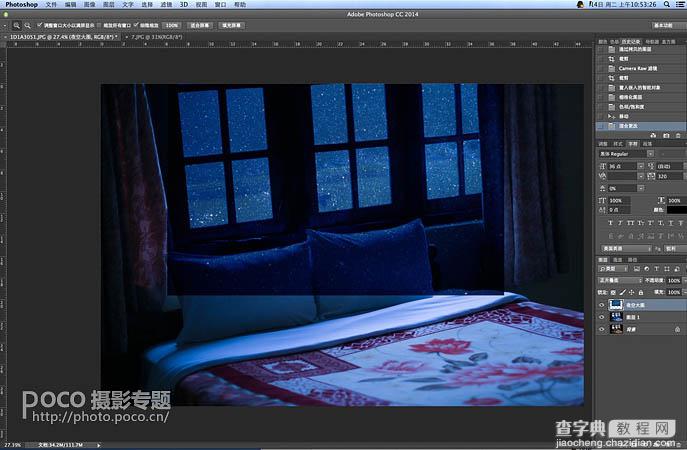Apply subscript text style
The height and width of the screenshot is (450, 687).
660,223
